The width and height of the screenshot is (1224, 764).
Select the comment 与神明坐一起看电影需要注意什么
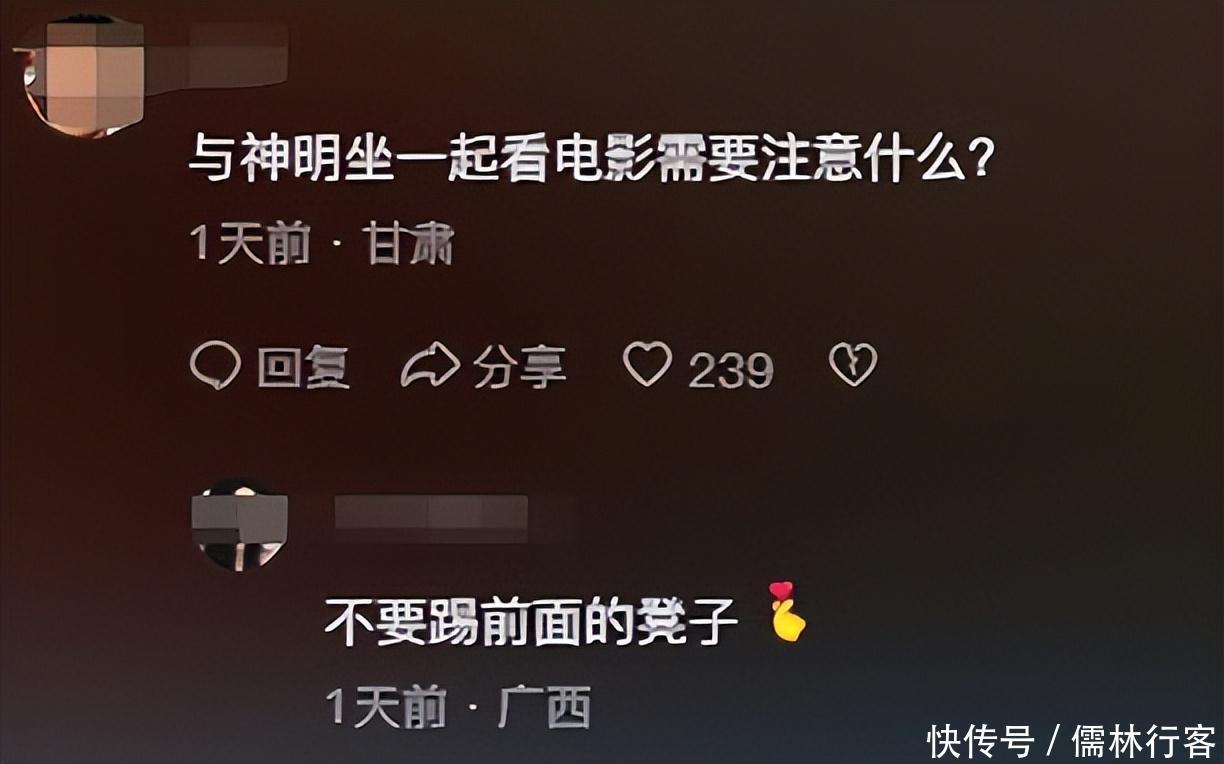(591, 158)
